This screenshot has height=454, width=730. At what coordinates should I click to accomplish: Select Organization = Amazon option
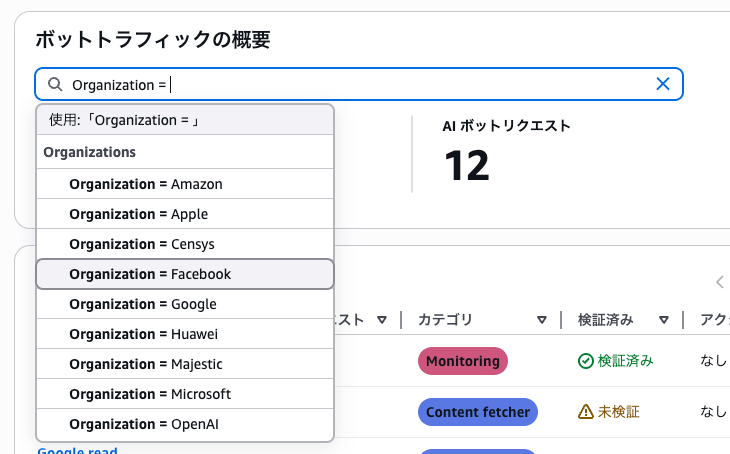pos(185,184)
